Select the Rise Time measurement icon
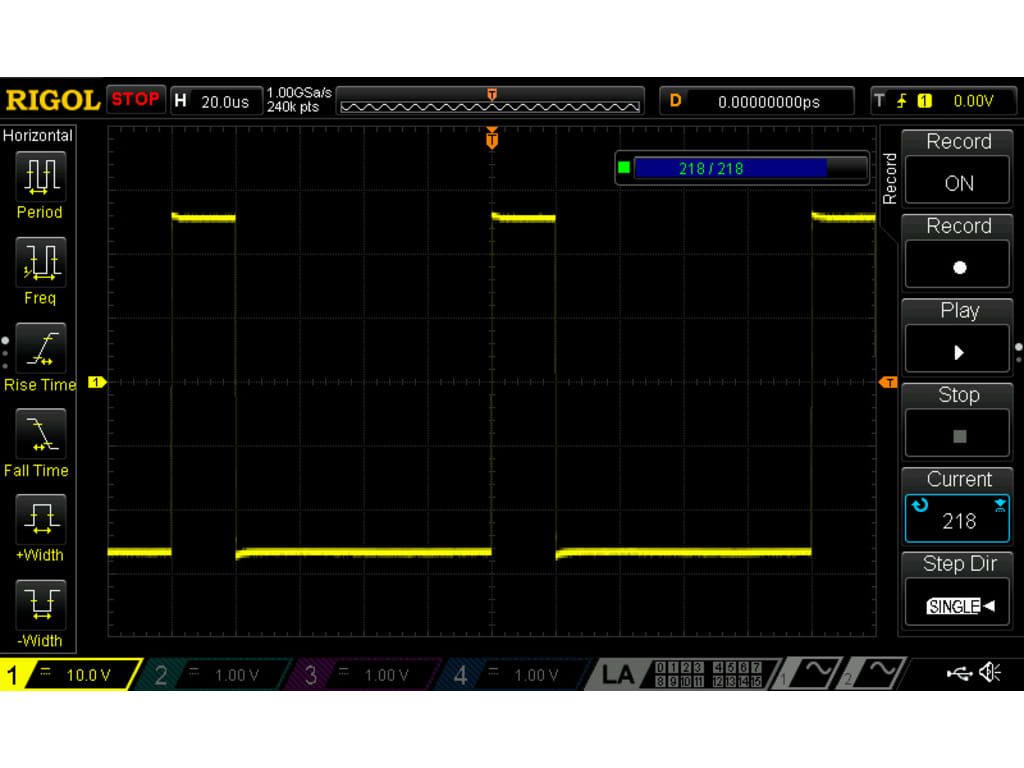This screenshot has height=768, width=1024. (x=39, y=349)
